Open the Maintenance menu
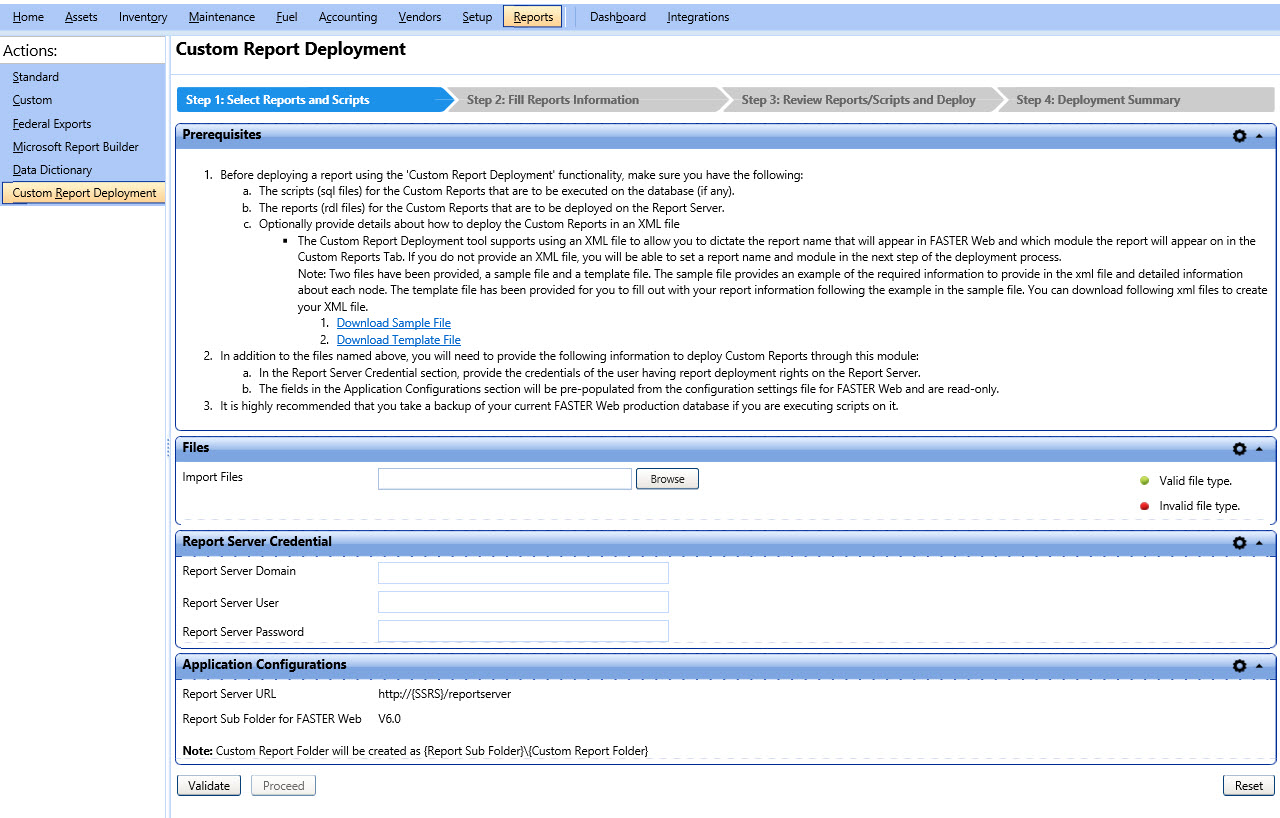Screen dimensions: 1280x818 coord(221,17)
